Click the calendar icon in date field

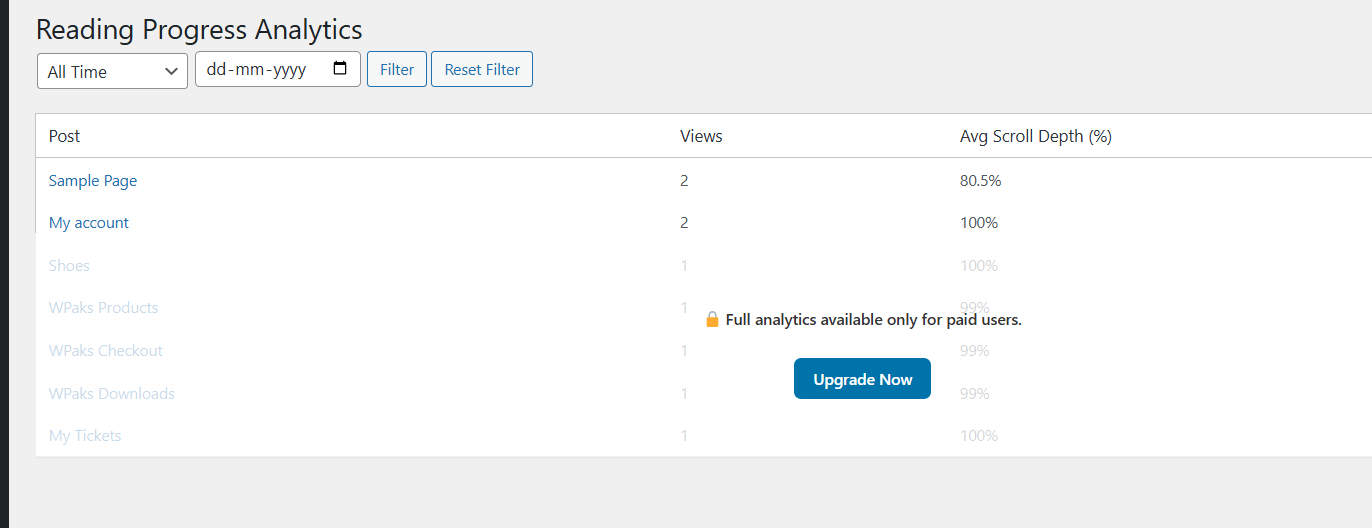340,69
